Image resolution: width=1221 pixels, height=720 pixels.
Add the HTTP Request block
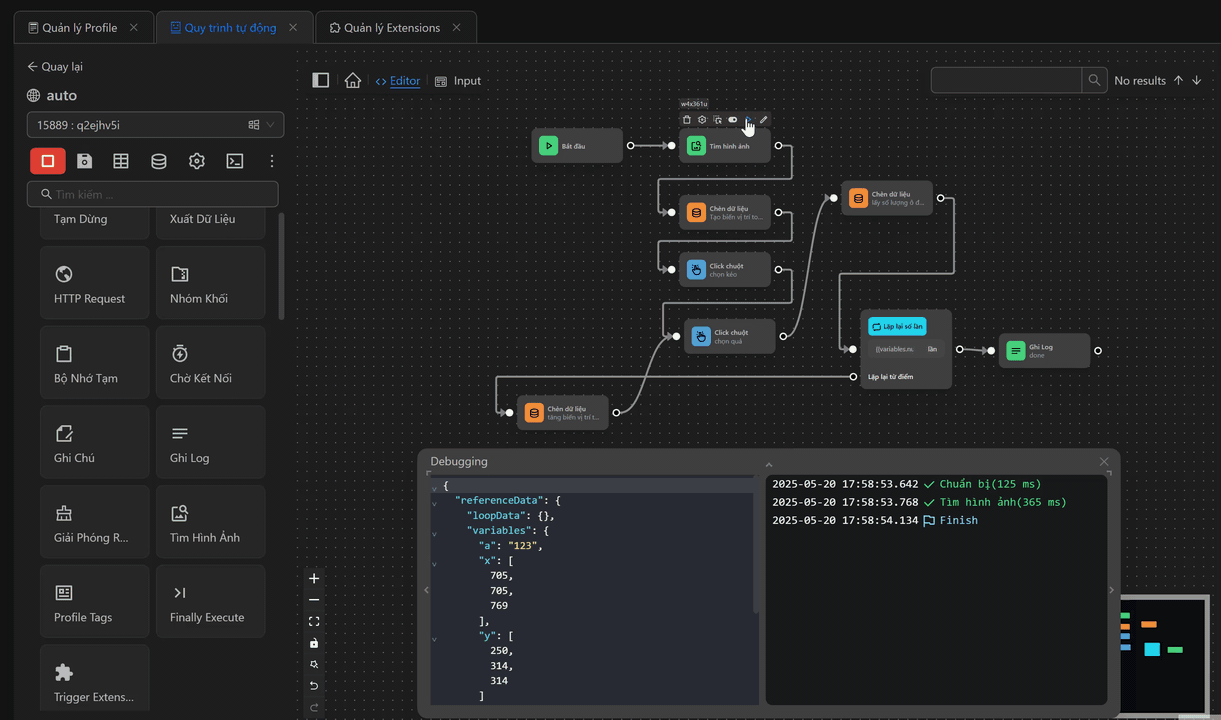tap(95, 284)
